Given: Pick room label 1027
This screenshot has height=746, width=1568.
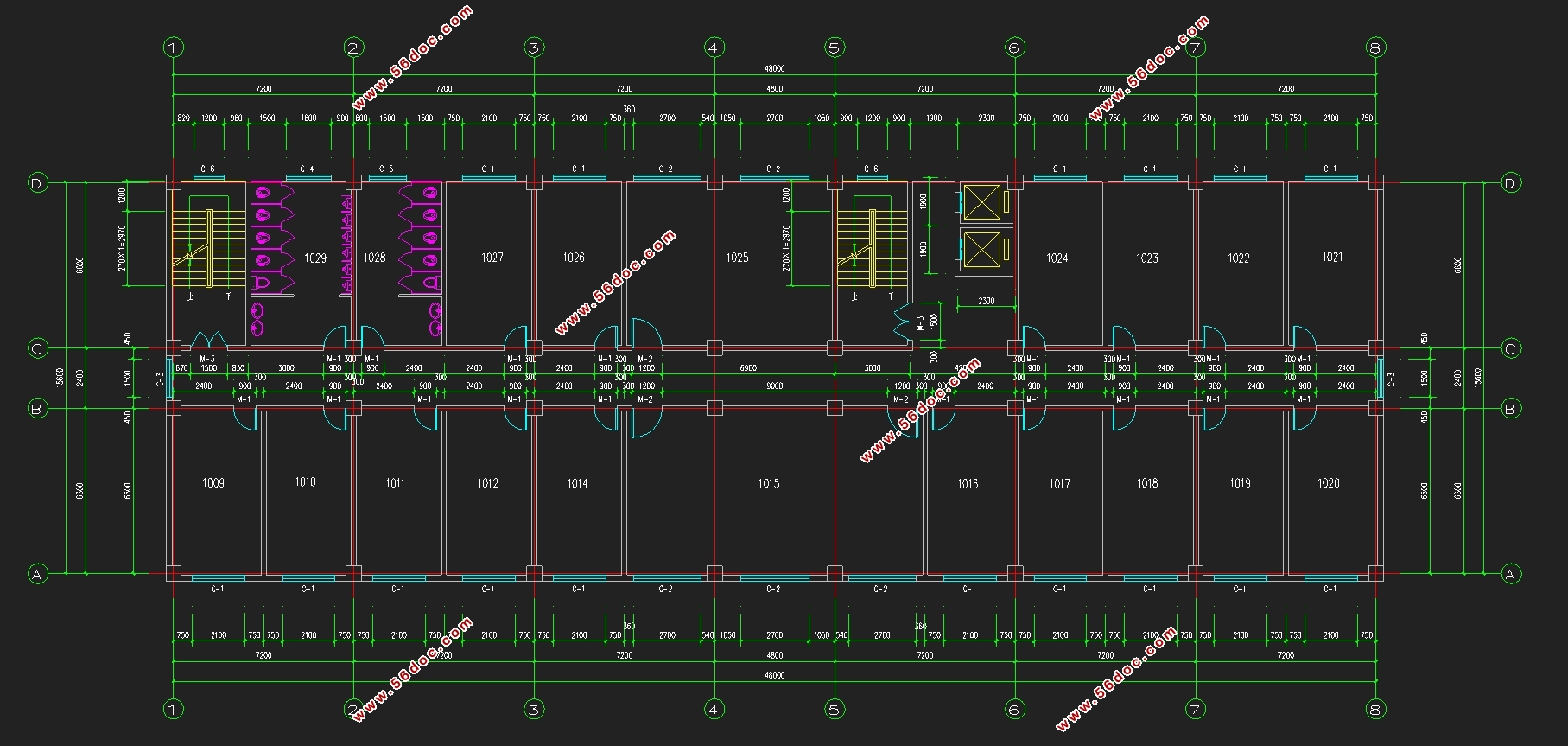Looking at the screenshot, I should [x=492, y=257].
